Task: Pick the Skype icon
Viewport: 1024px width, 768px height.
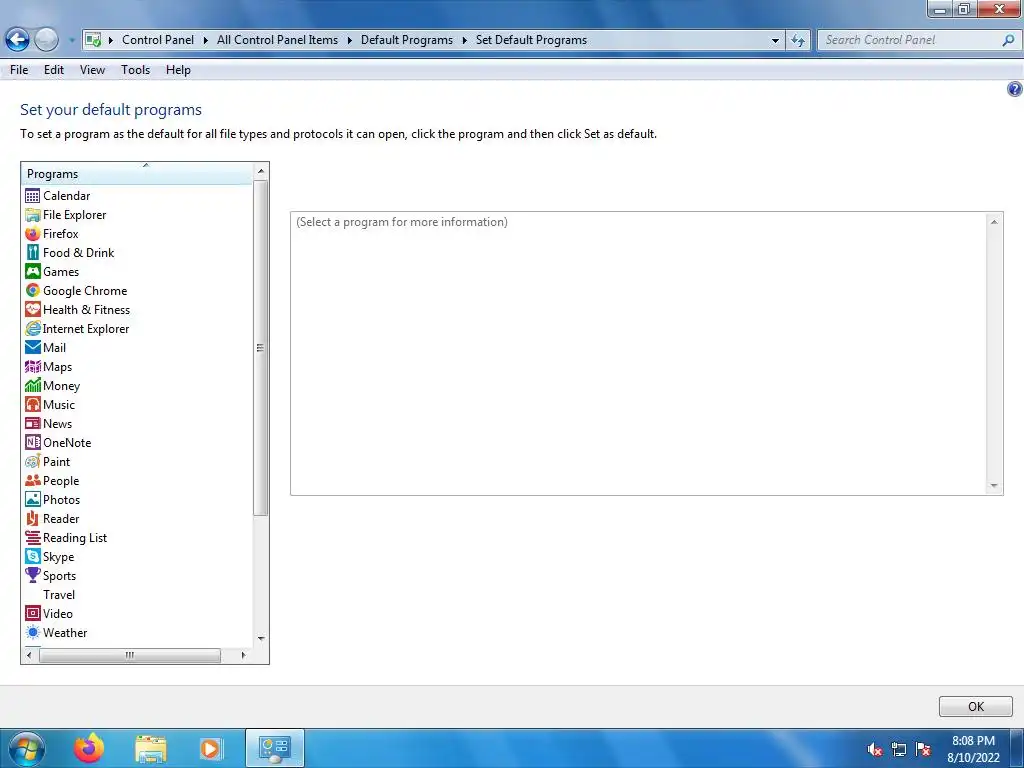Action: pyautogui.click(x=32, y=557)
